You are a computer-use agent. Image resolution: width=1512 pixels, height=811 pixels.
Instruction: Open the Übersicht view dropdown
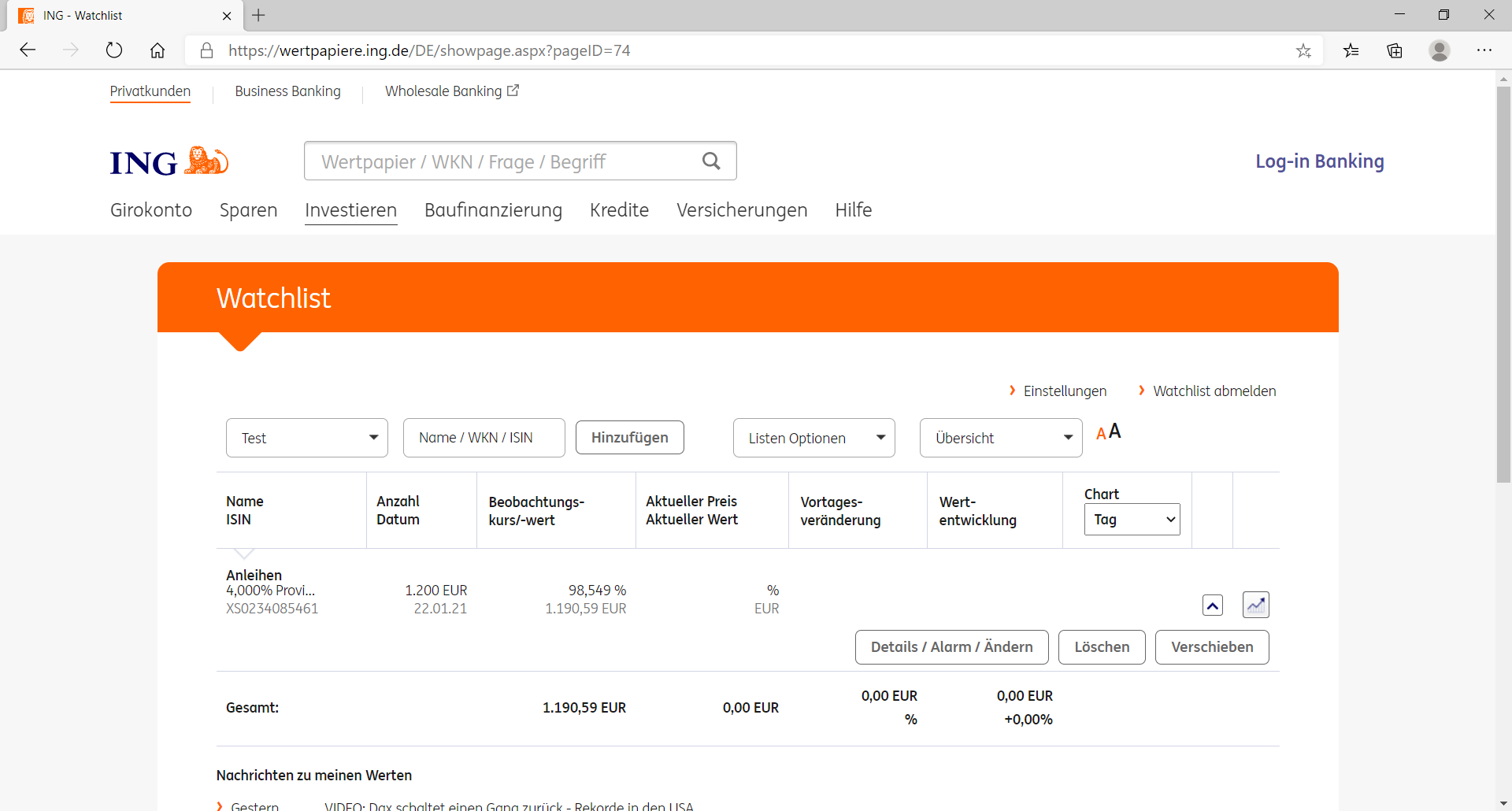pyautogui.click(x=1000, y=438)
